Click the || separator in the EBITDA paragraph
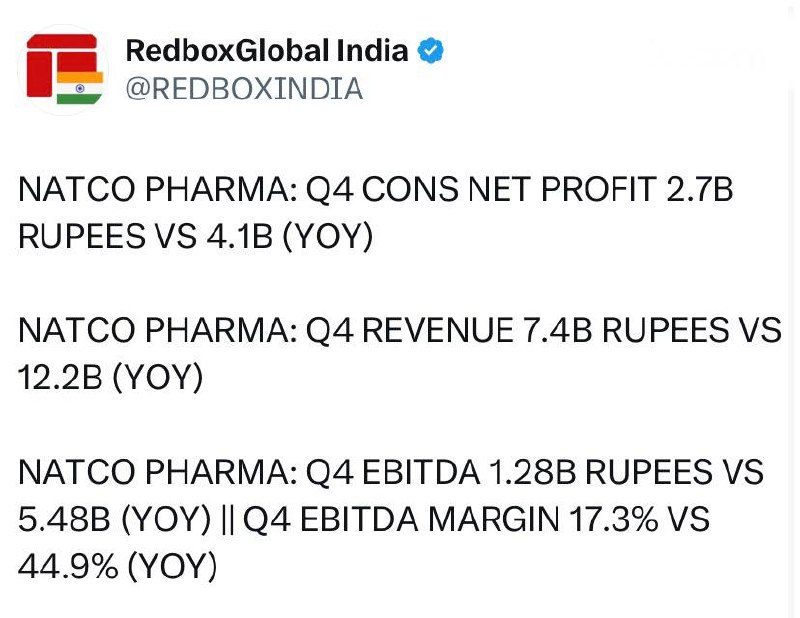The image size is (800, 618). 228,520
